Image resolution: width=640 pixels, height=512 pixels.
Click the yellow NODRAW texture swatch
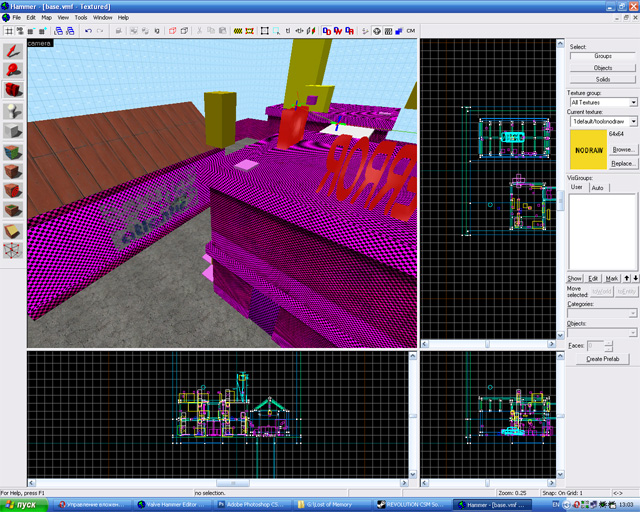click(x=588, y=149)
